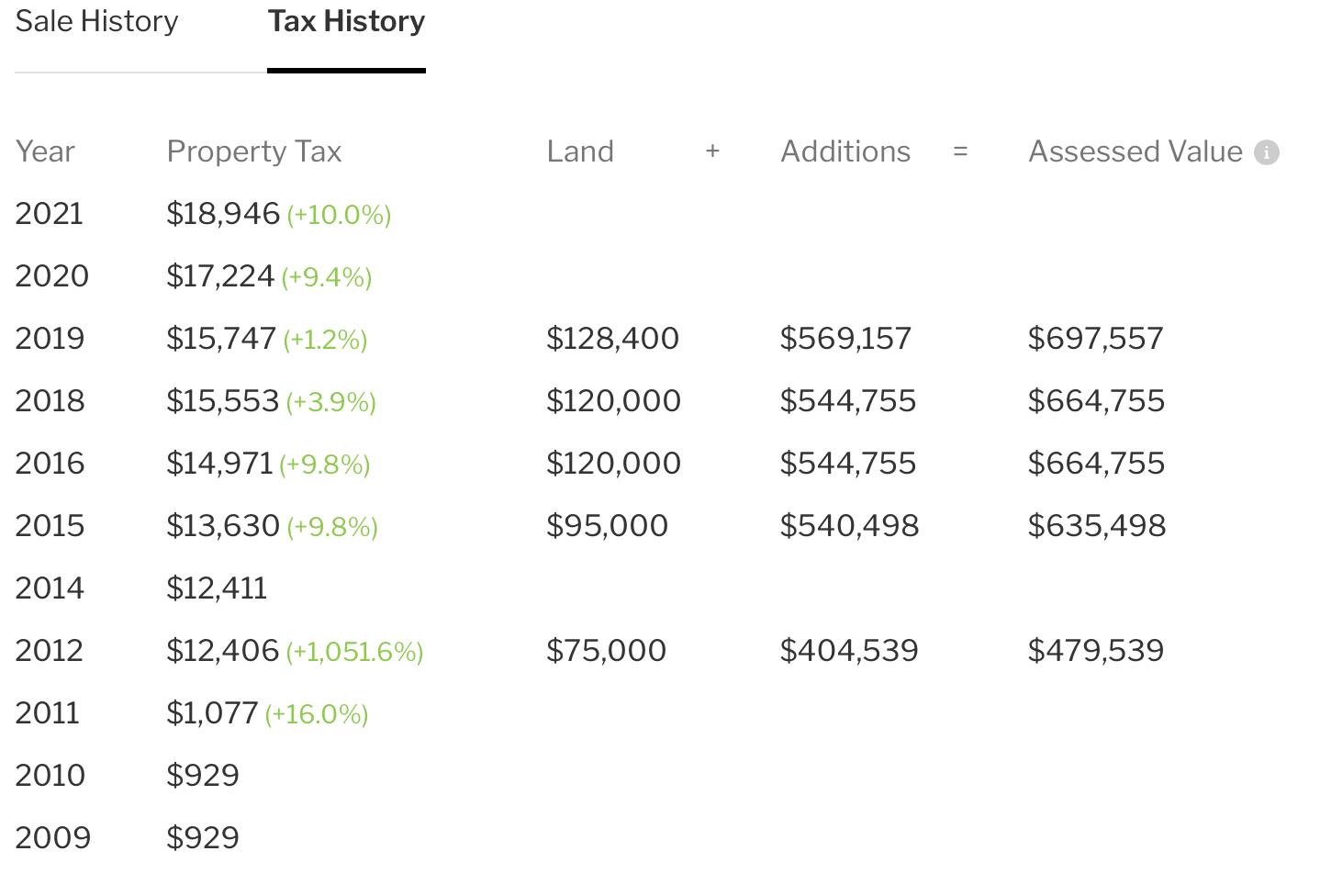Viewport: 1320px width, 896px height.
Task: Click the Assessed Value info icon
Action: [1267, 152]
